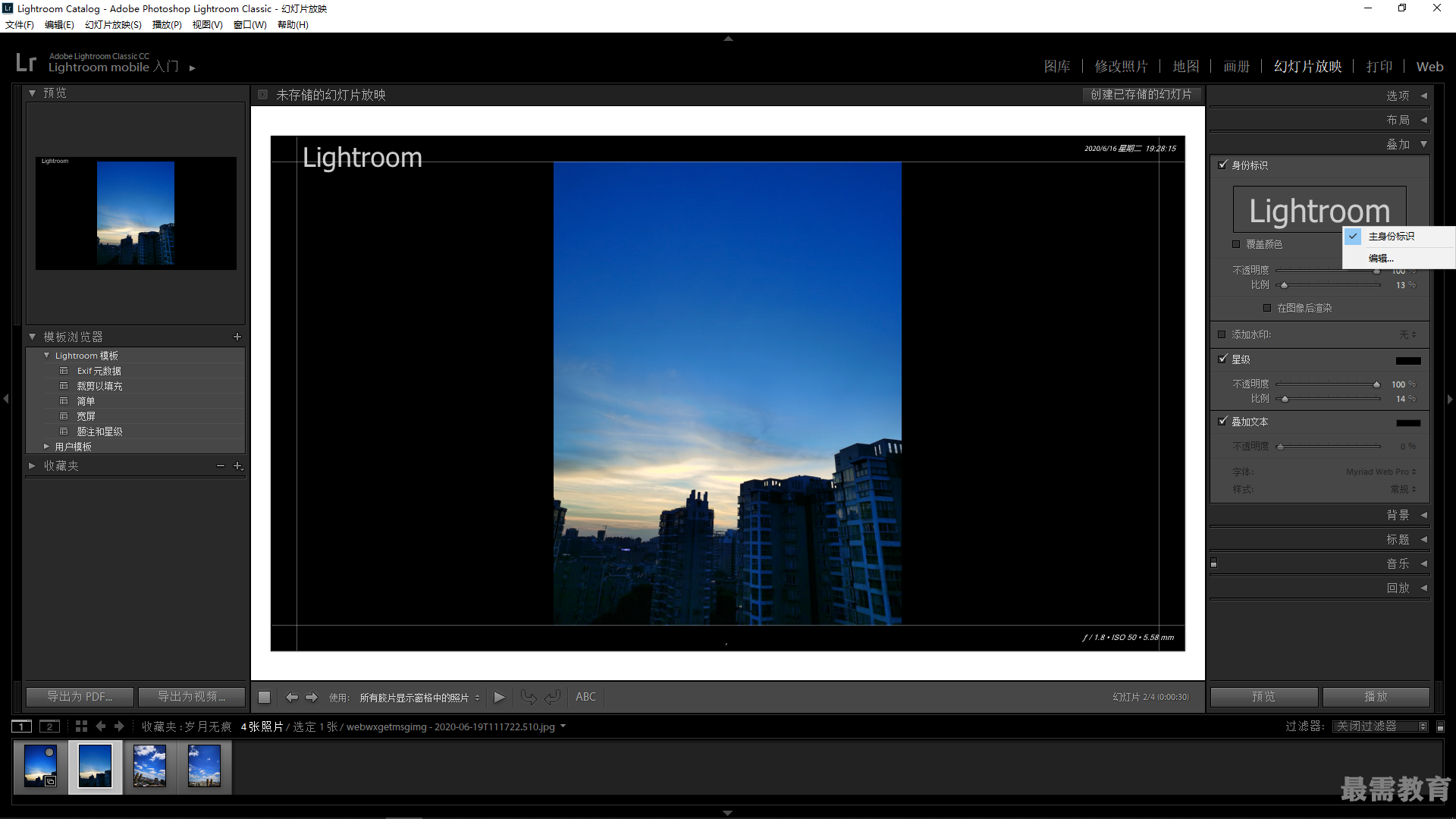Hide the right panel group arrow
1456x819 pixels.
(x=1450, y=399)
